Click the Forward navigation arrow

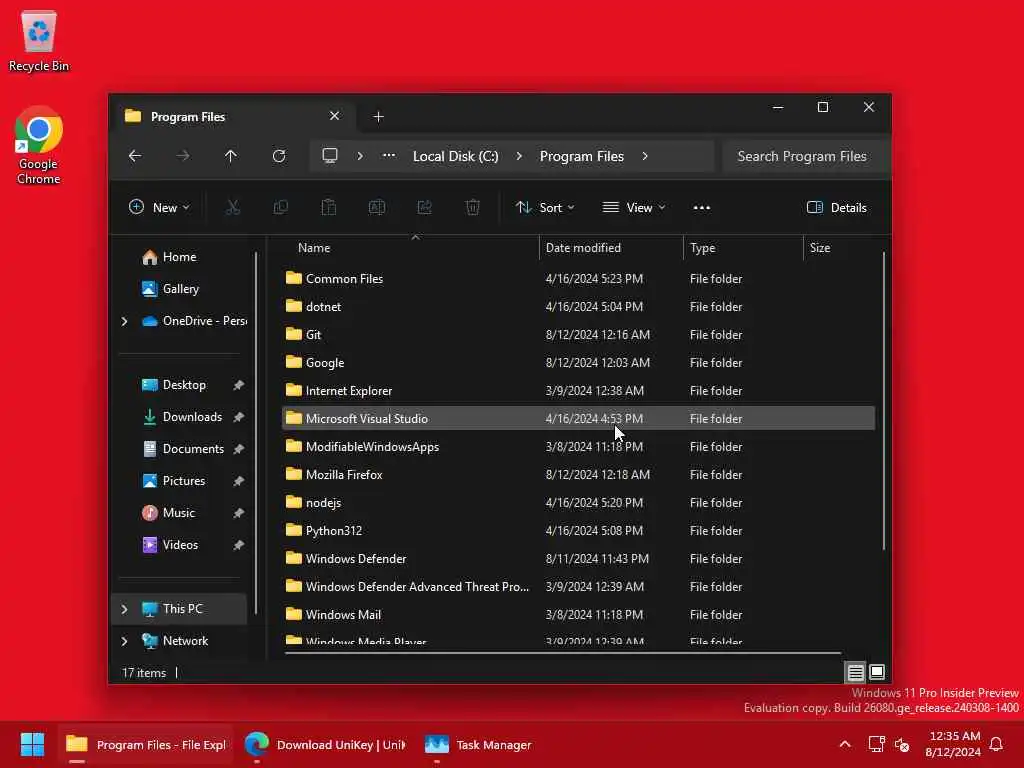point(183,156)
